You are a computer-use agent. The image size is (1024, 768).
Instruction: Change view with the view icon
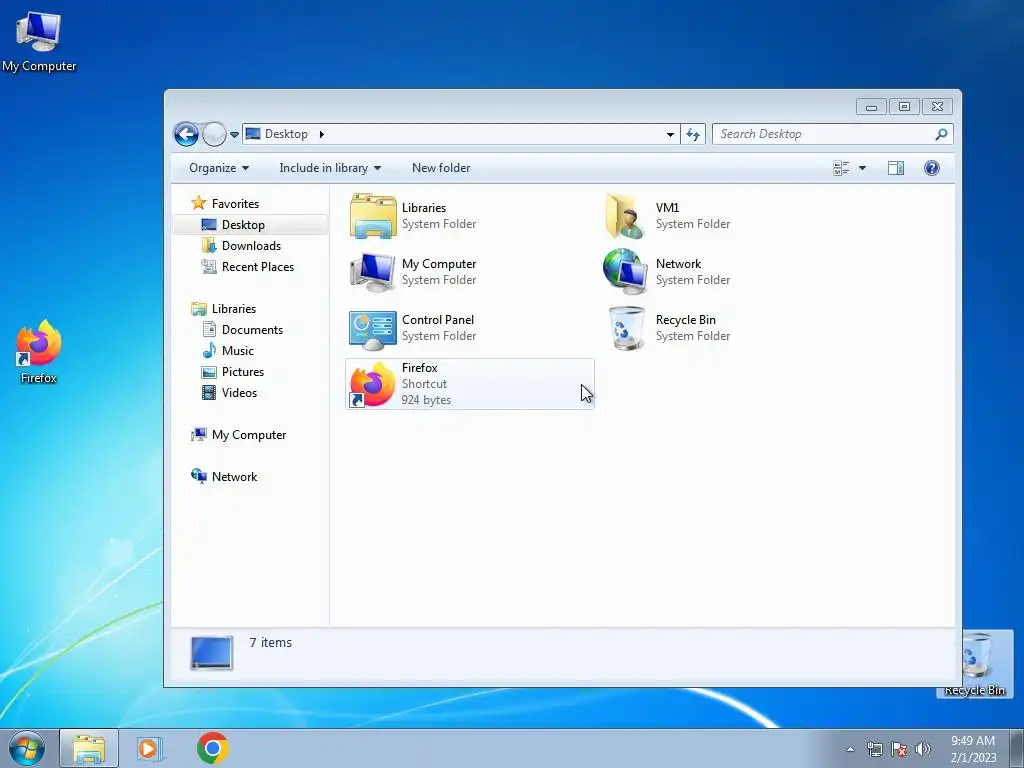(x=841, y=168)
